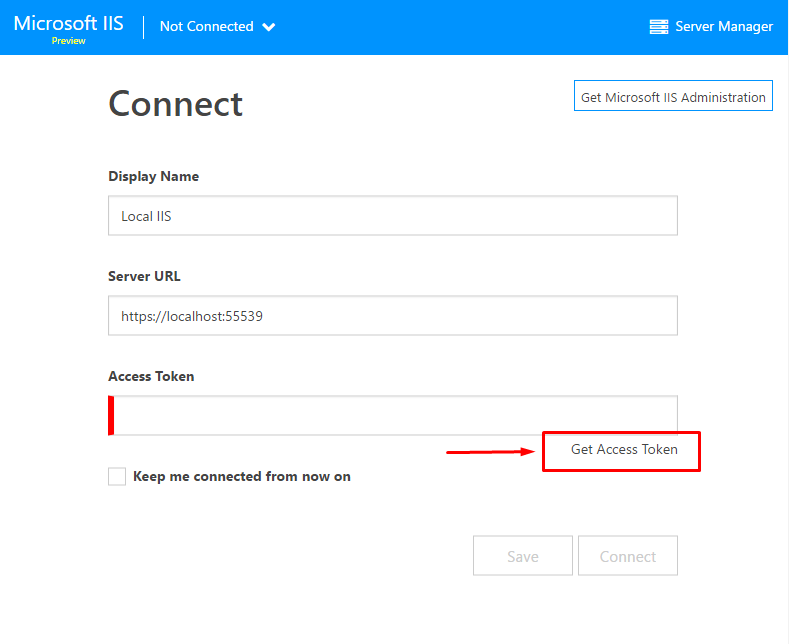This screenshot has width=789, height=644.
Task: Click the Access Token field label
Action: tap(151, 376)
